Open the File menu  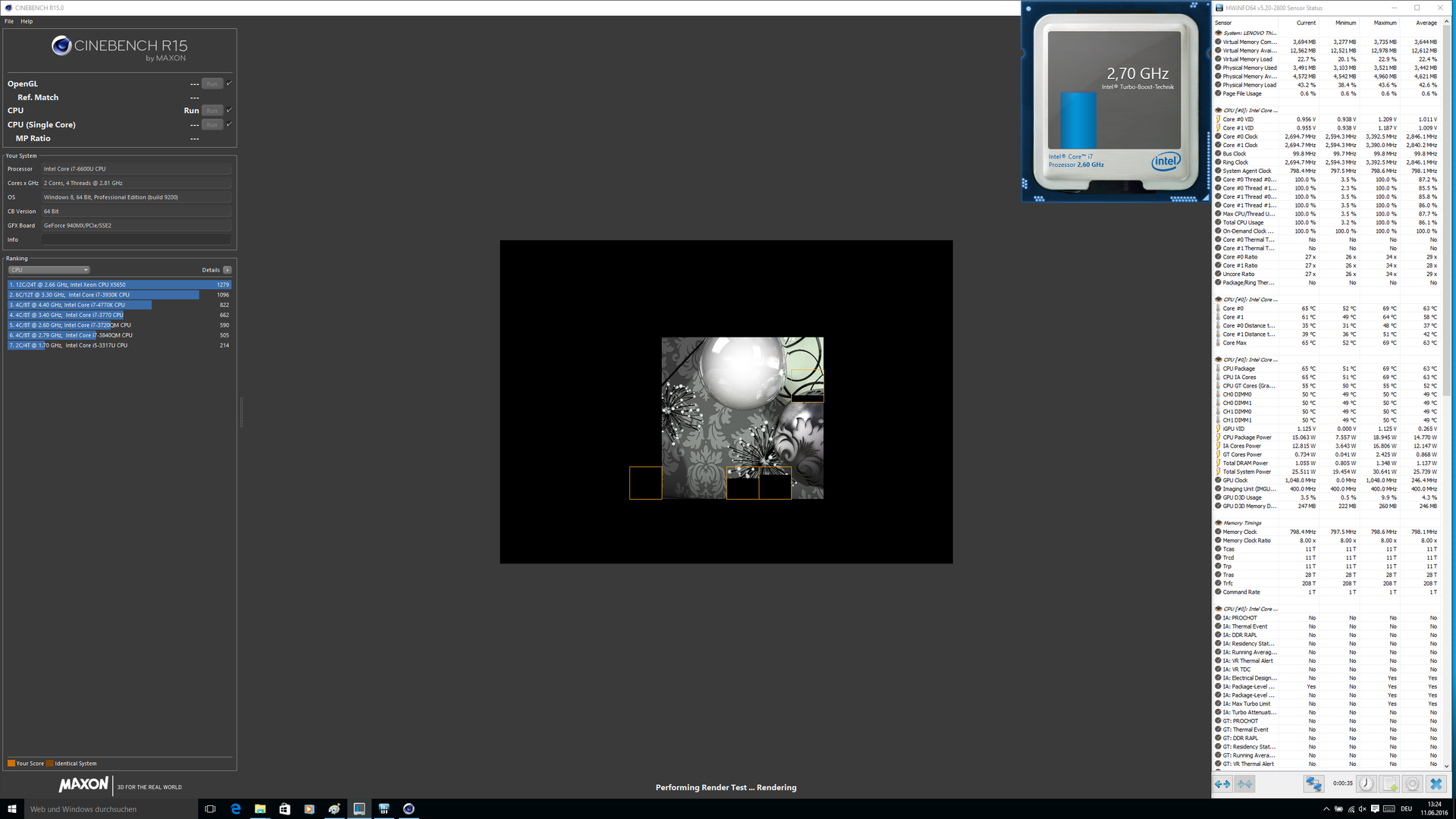[9, 21]
